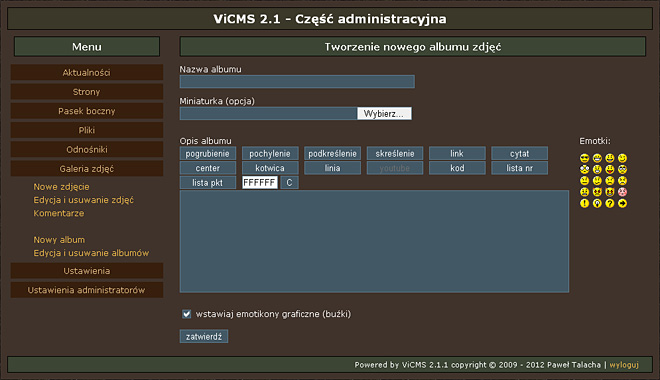Click the Miniaturka file path field

pos(268,114)
